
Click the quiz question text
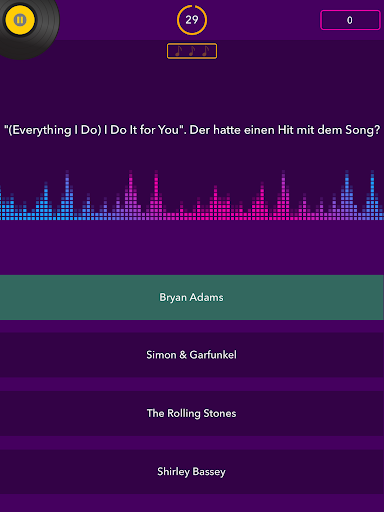pyautogui.click(x=192, y=130)
